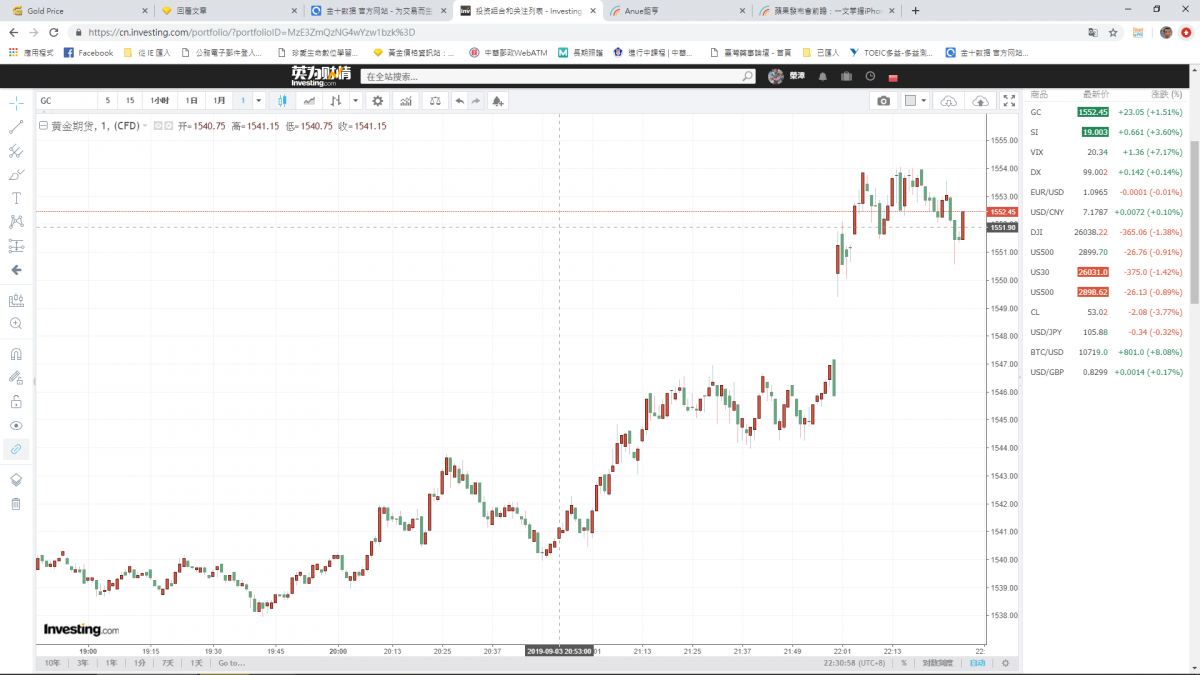The height and width of the screenshot is (675, 1200).
Task: Toggle visibility of all drawings eye icon
Action: coord(16,425)
